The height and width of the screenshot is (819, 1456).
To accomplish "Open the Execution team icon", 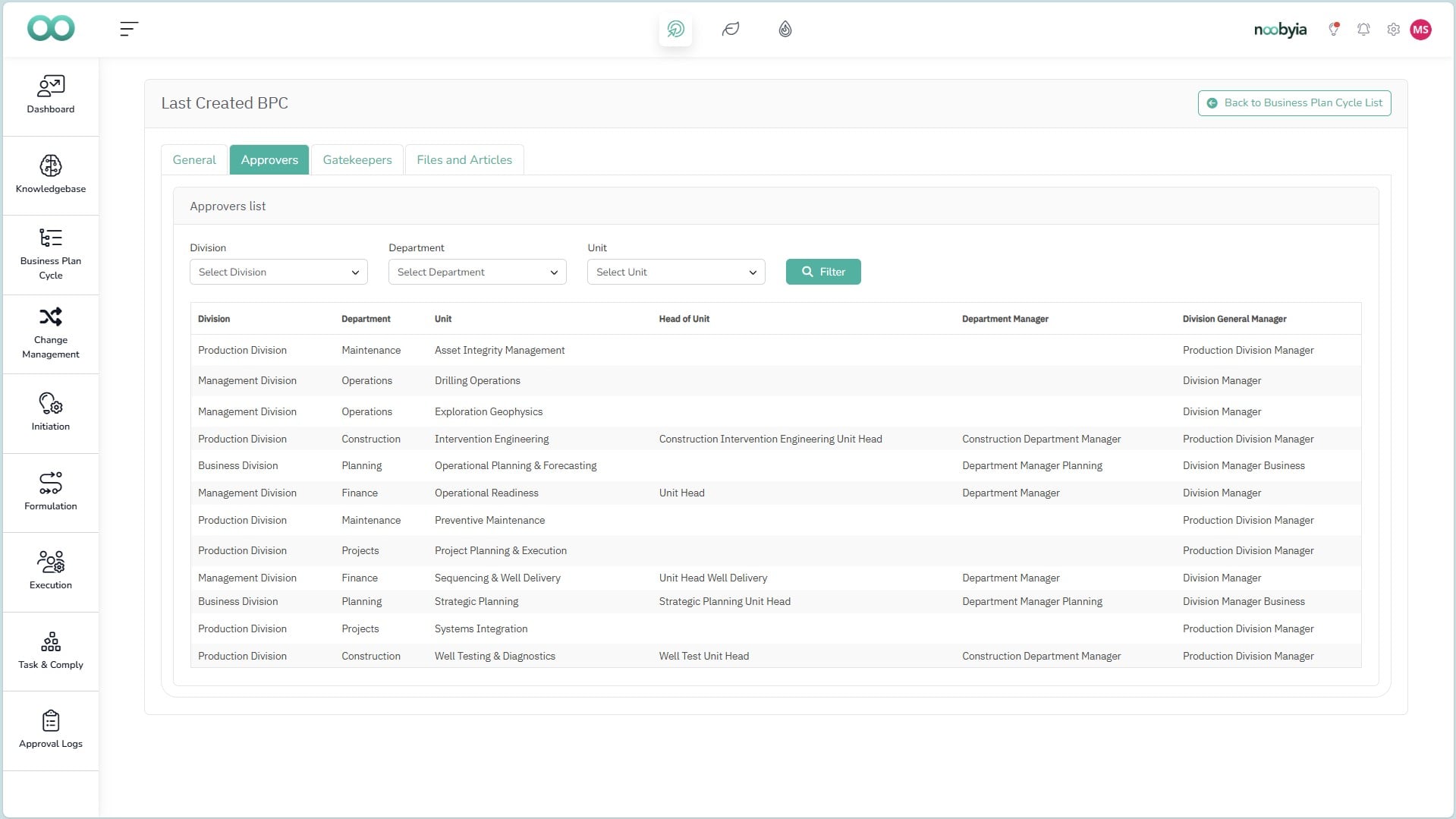I will [x=51, y=562].
